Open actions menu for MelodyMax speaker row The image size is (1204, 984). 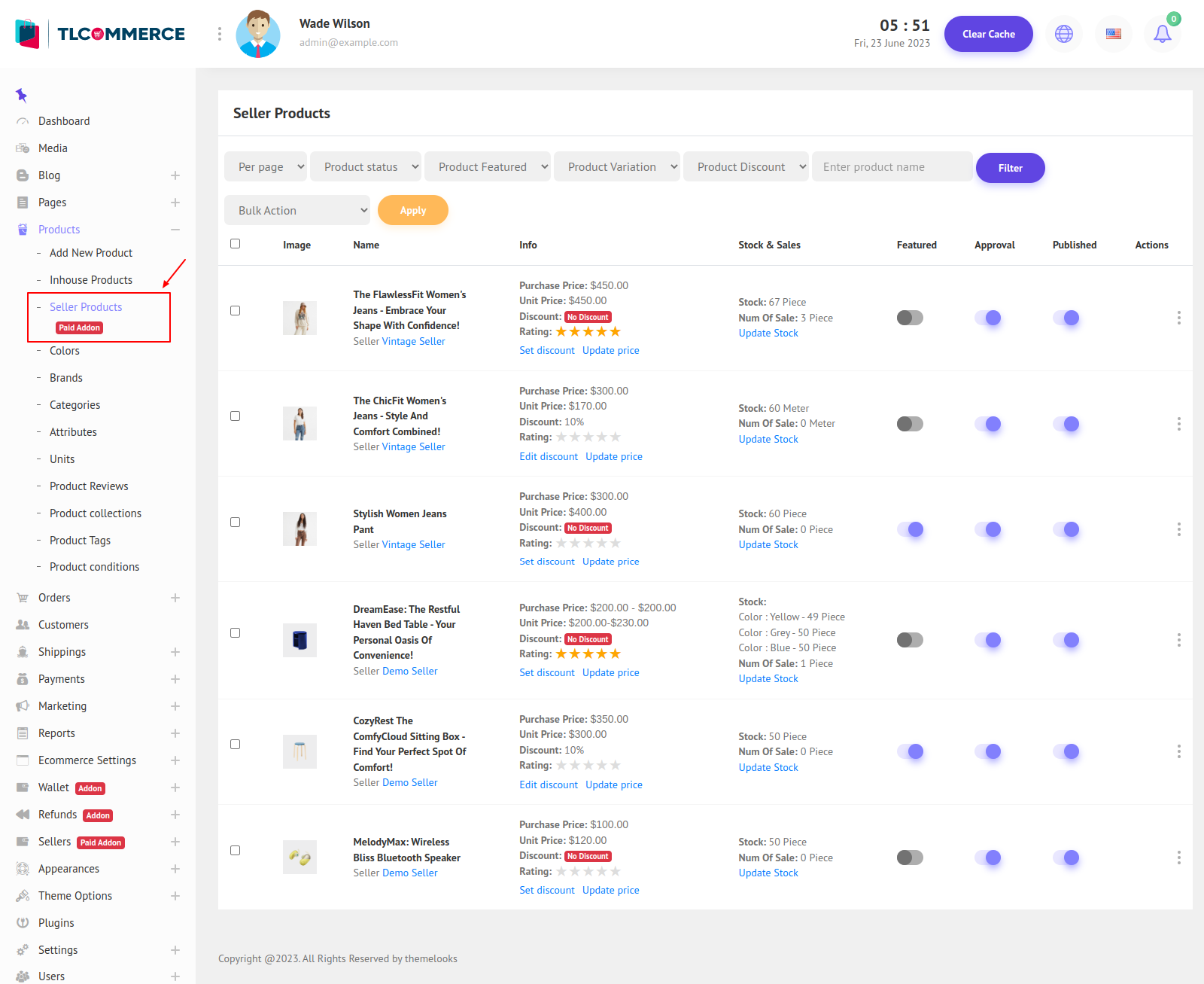(1178, 858)
